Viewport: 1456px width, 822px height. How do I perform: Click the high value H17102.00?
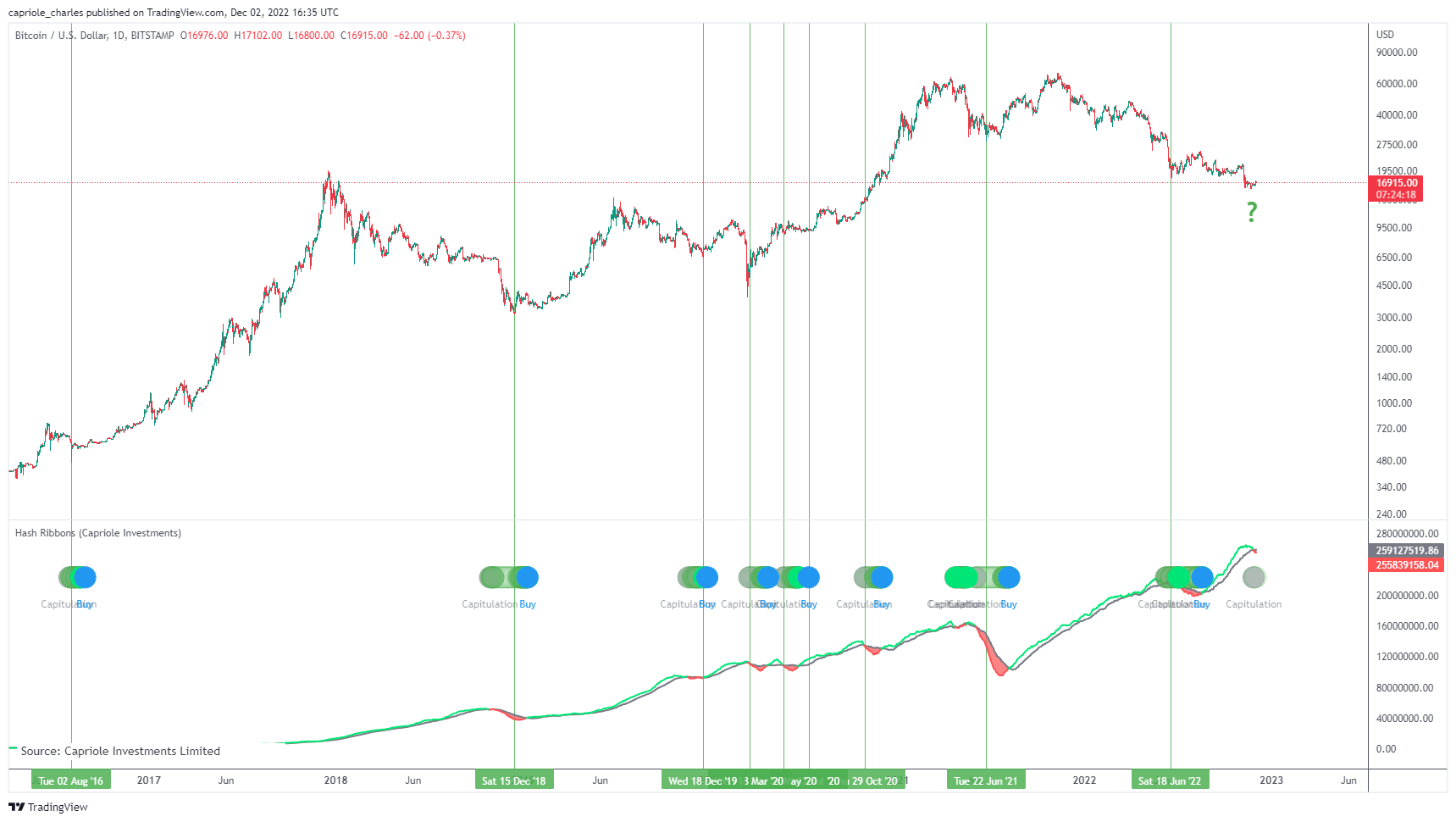tap(258, 36)
